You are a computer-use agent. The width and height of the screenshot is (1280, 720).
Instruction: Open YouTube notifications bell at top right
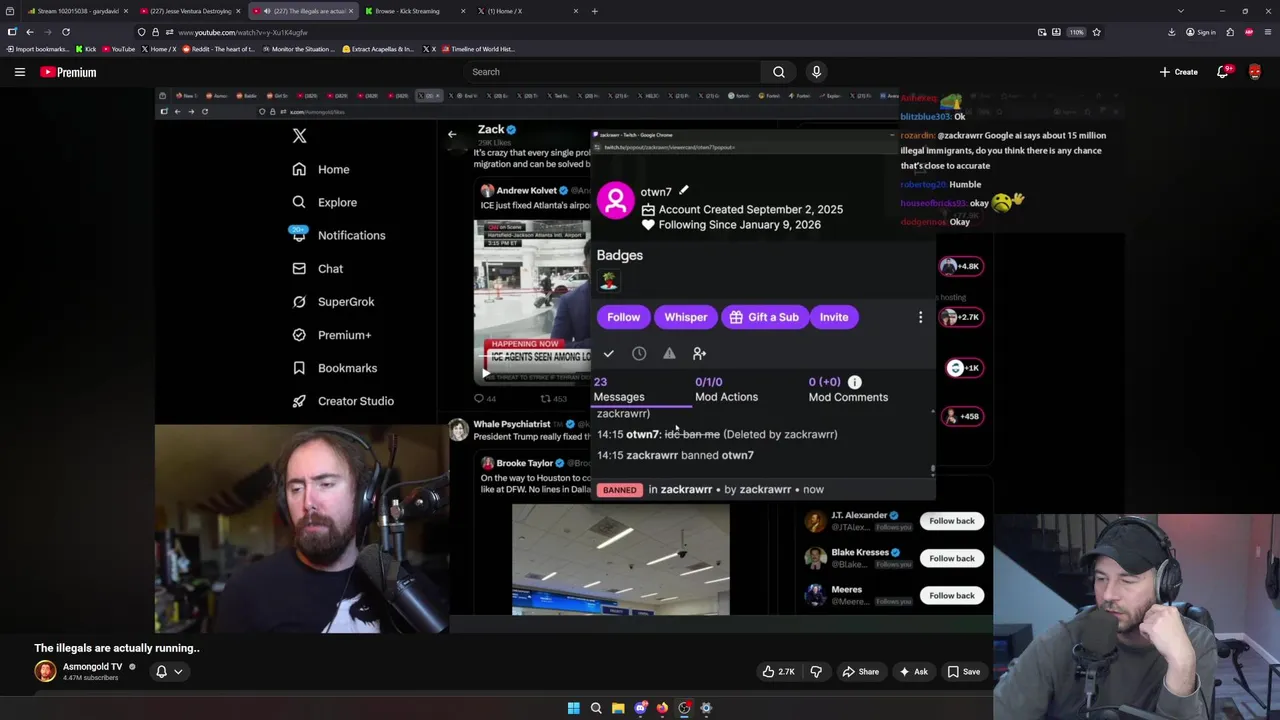pyautogui.click(x=1223, y=72)
